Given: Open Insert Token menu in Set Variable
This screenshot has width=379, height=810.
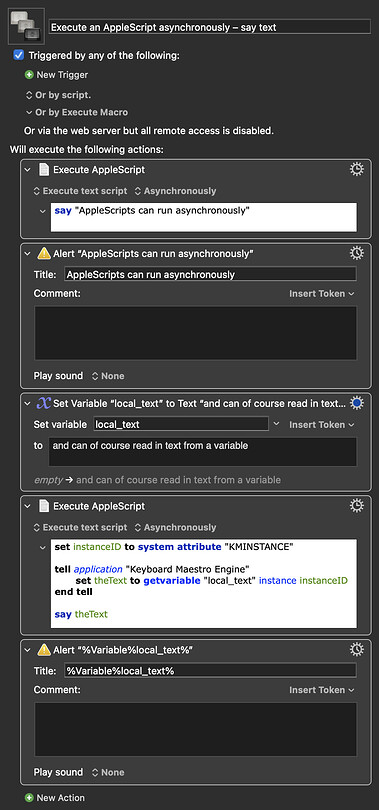Looking at the screenshot, I should pyautogui.click(x=322, y=425).
